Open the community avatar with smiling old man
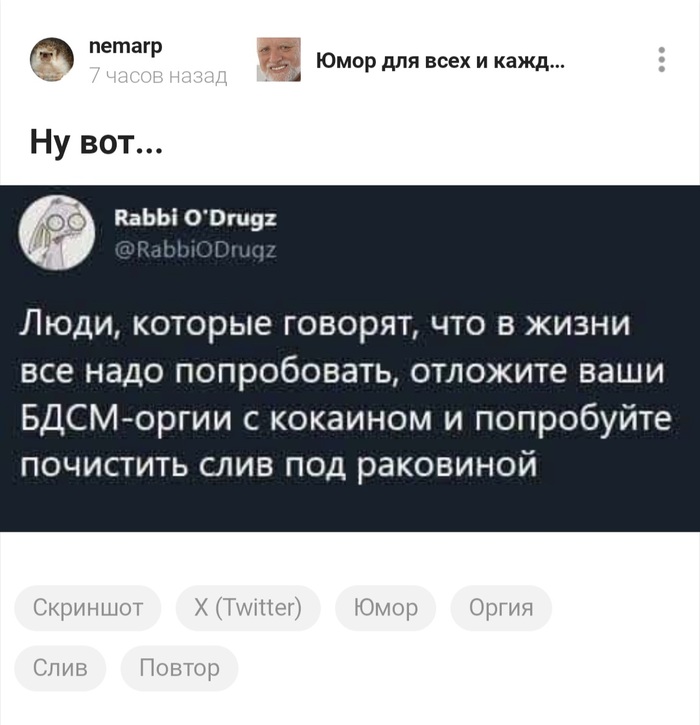700x725 pixels. [278, 59]
